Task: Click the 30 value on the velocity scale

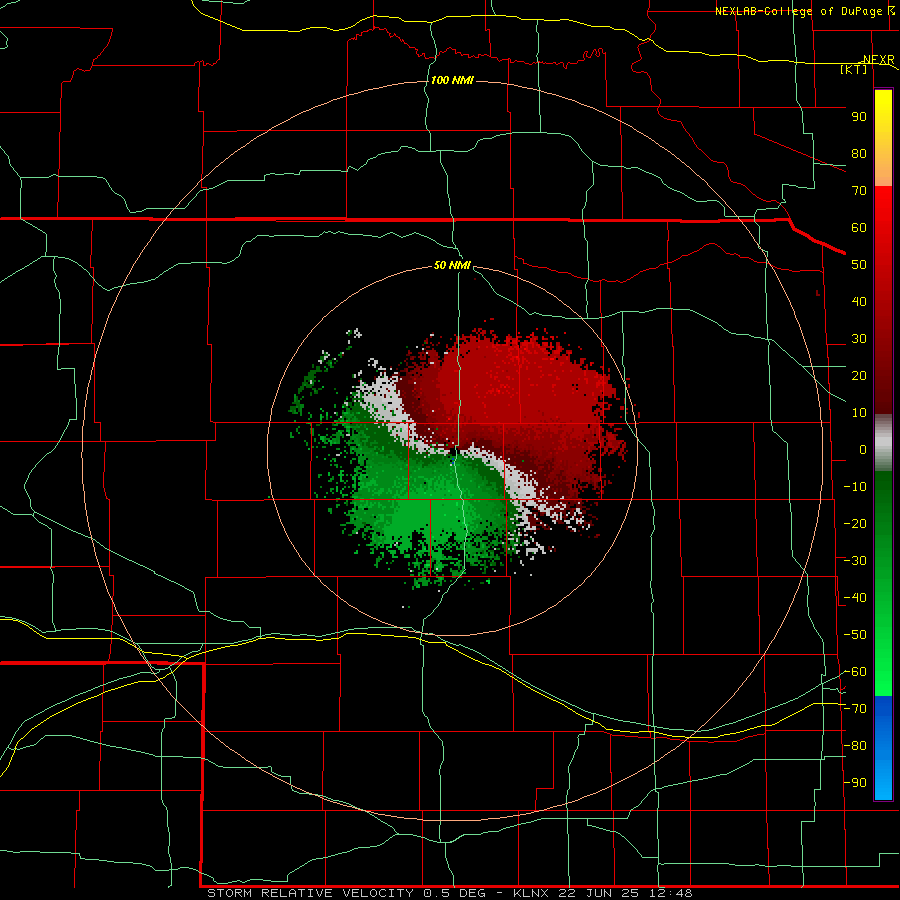Action: coord(859,339)
